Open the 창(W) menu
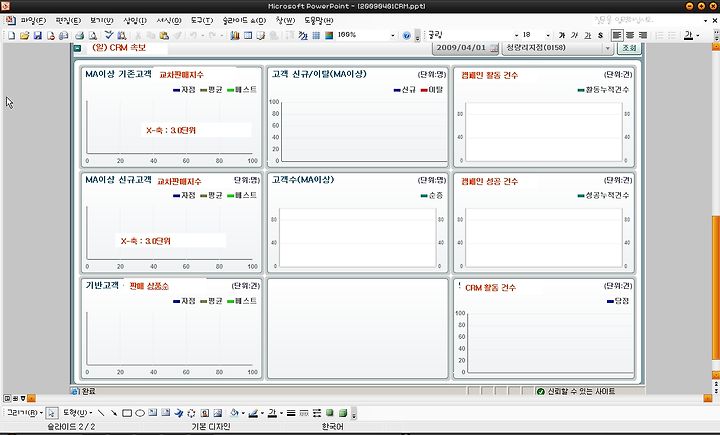720x435 pixels. [x=285, y=21]
